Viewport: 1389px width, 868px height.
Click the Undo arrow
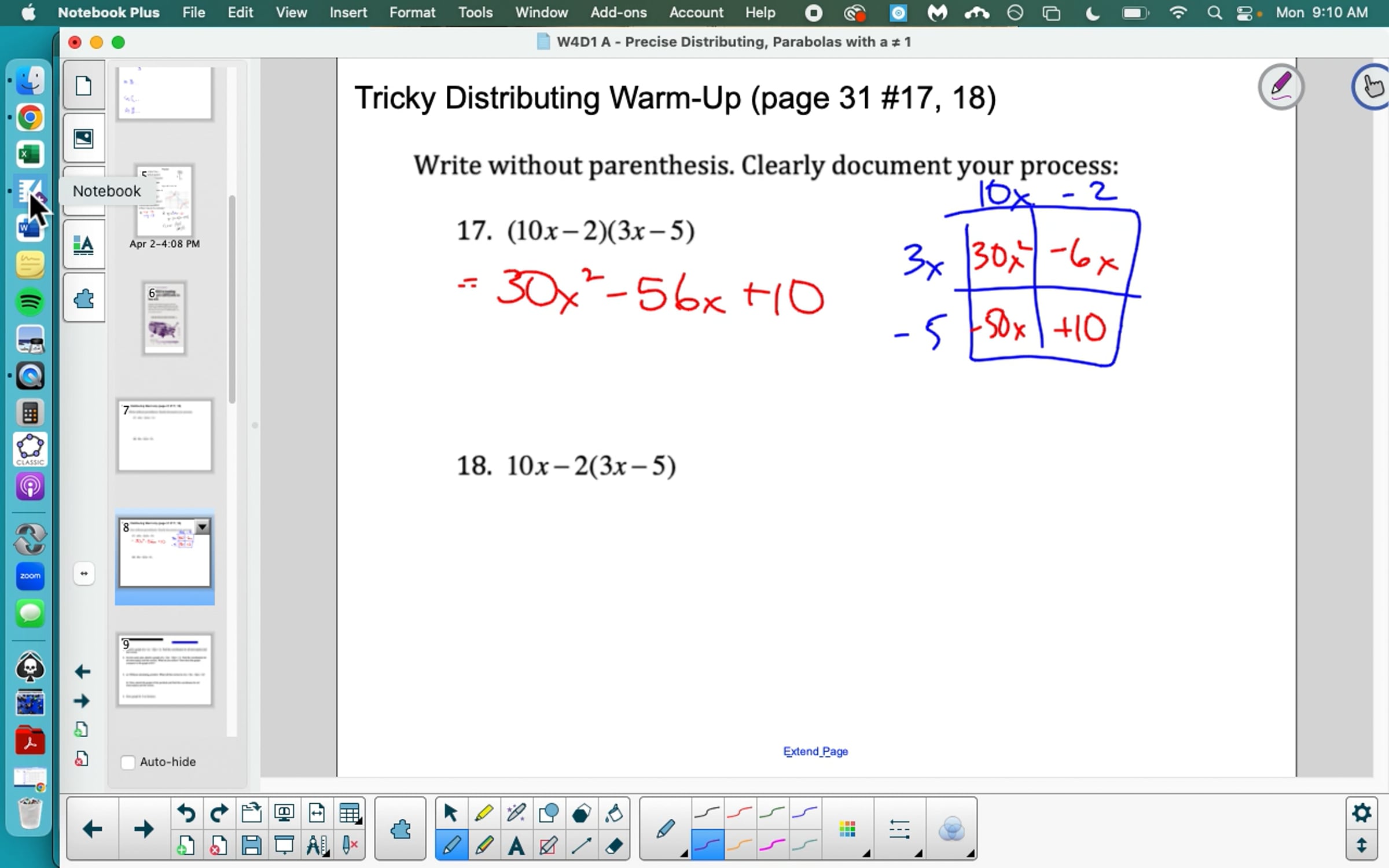186,814
